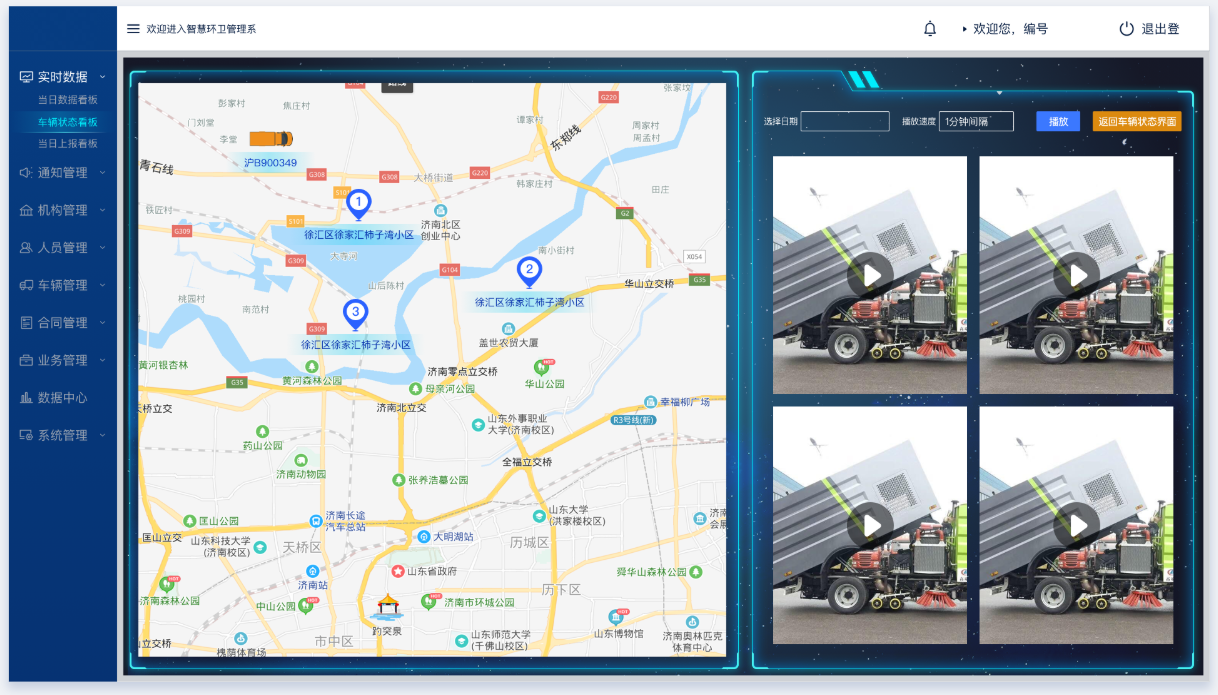Open the 播放速度 interval selector
The image size is (1218, 695).
click(x=975, y=121)
